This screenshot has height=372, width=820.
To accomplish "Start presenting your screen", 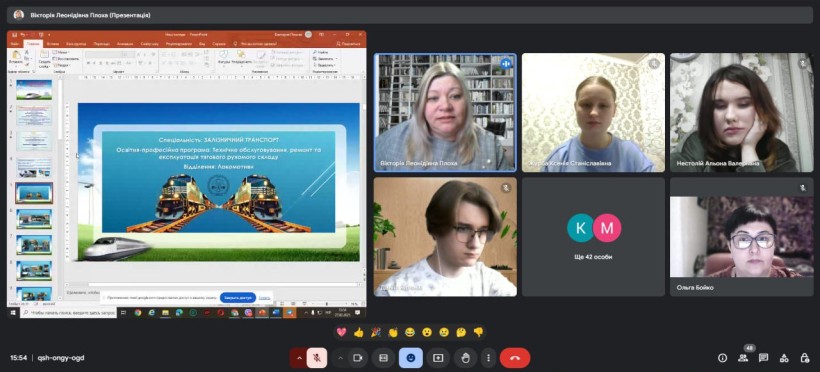I will (438, 358).
